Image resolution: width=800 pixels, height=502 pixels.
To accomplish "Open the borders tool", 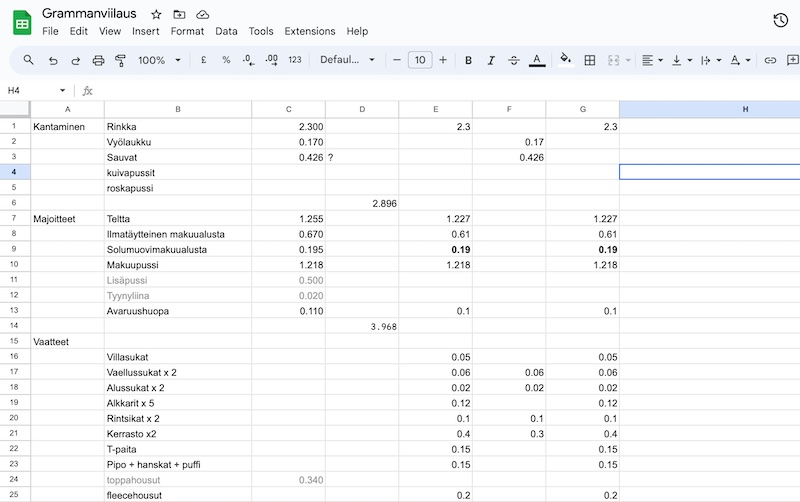I will pyautogui.click(x=590, y=60).
